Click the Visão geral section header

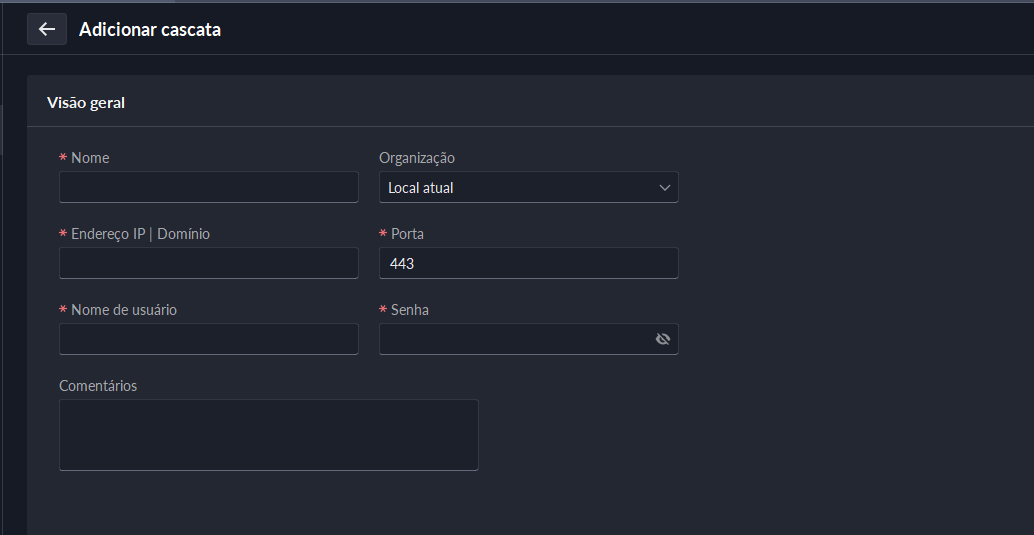(86, 102)
